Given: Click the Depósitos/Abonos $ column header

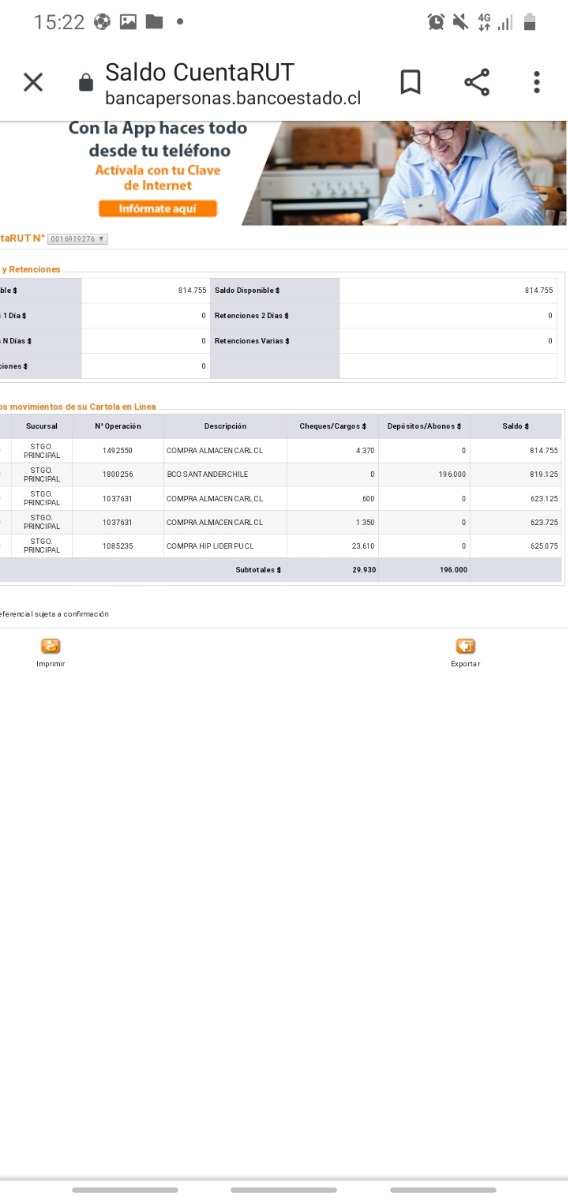Looking at the screenshot, I should click(424, 426).
